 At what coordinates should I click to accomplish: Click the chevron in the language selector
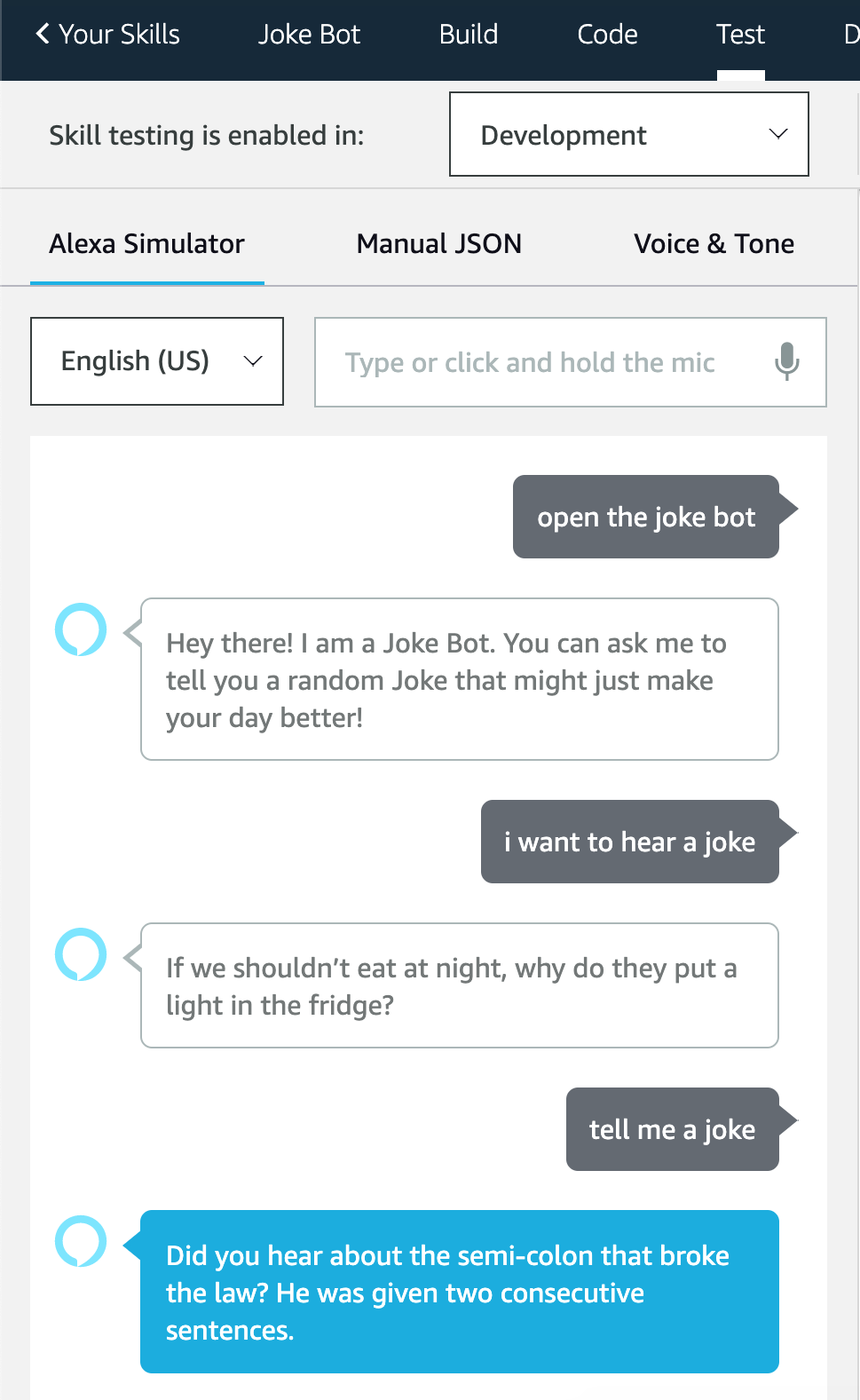[x=252, y=360]
